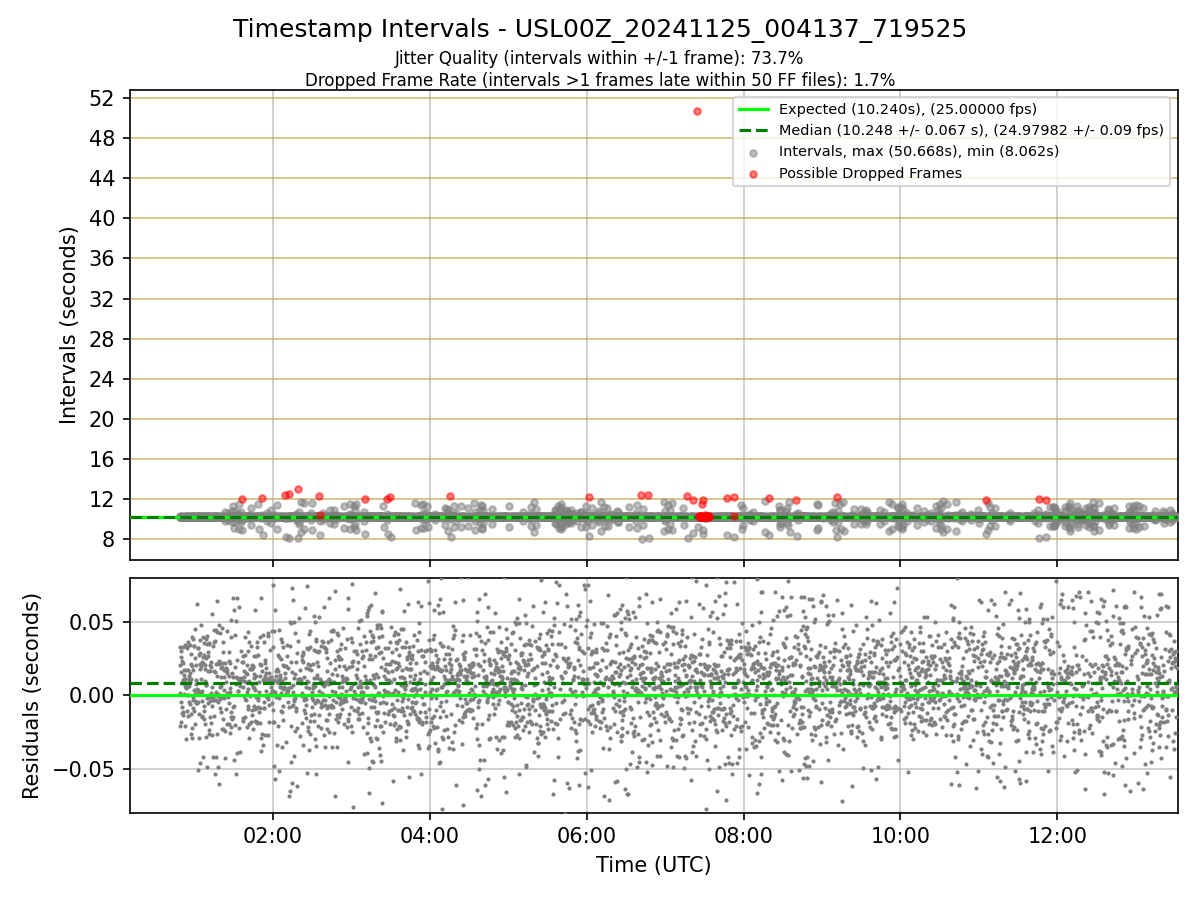Image resolution: width=1200 pixels, height=900 pixels.
Task: Click the 10:00 time axis tick label
Action: pos(900,835)
